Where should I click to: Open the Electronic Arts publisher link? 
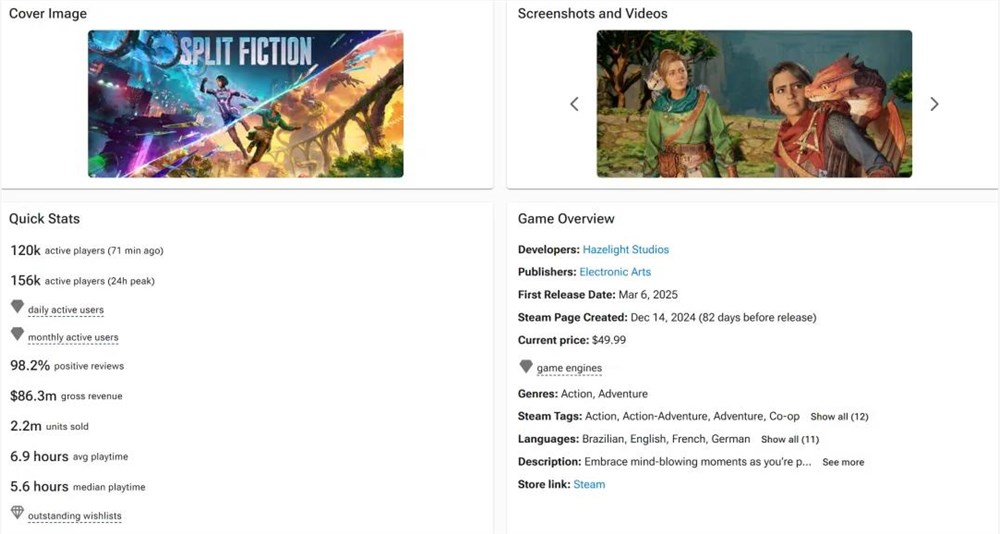[x=615, y=272]
